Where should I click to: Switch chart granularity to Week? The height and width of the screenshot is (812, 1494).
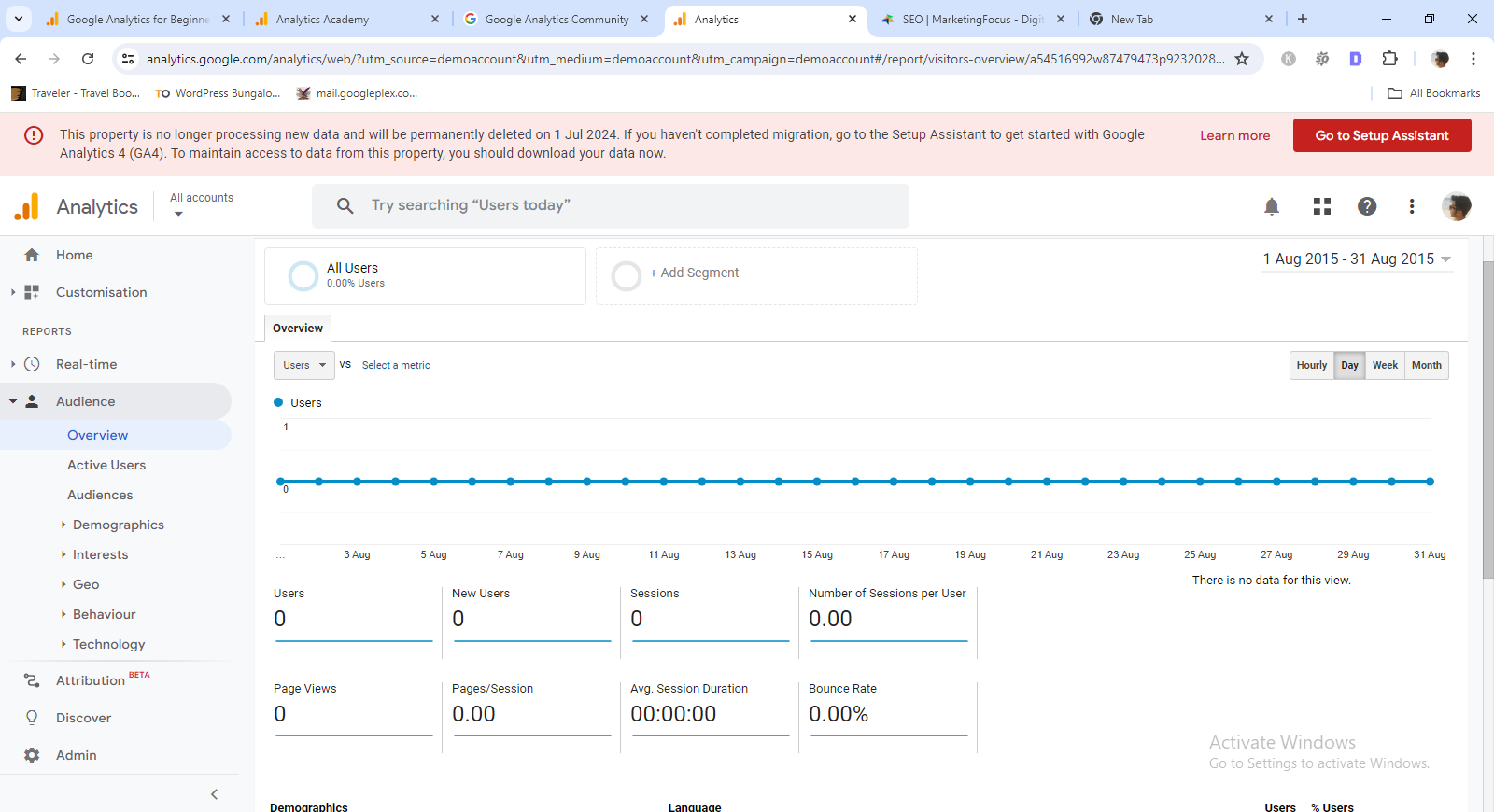pyautogui.click(x=1386, y=365)
